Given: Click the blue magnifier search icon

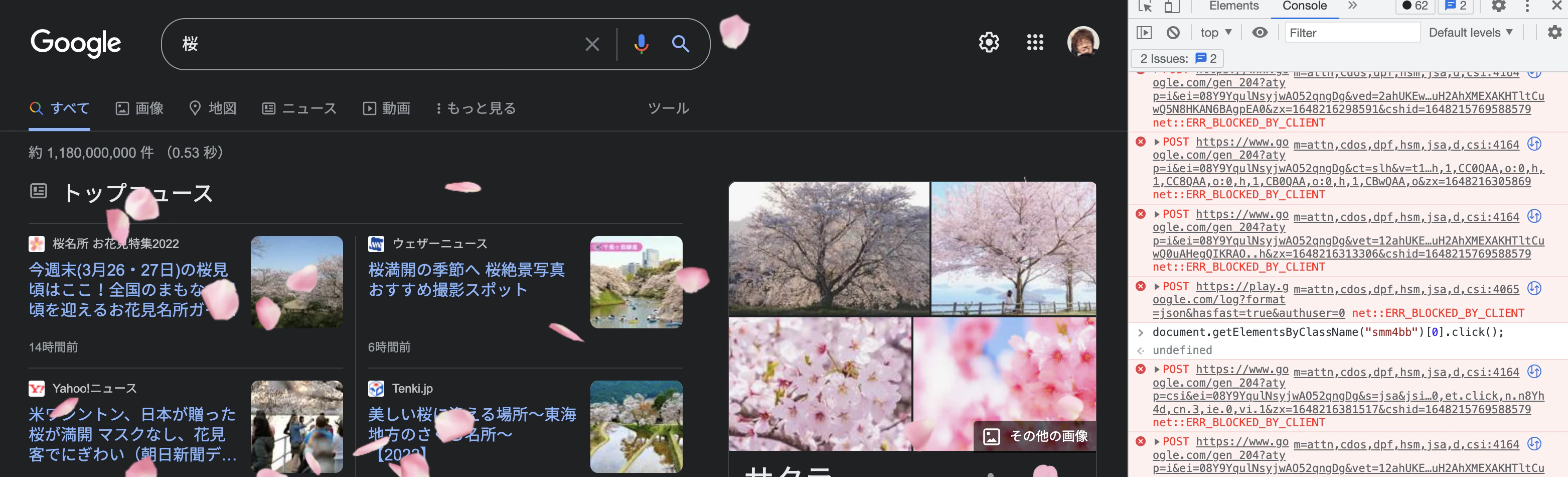Looking at the screenshot, I should (x=680, y=44).
